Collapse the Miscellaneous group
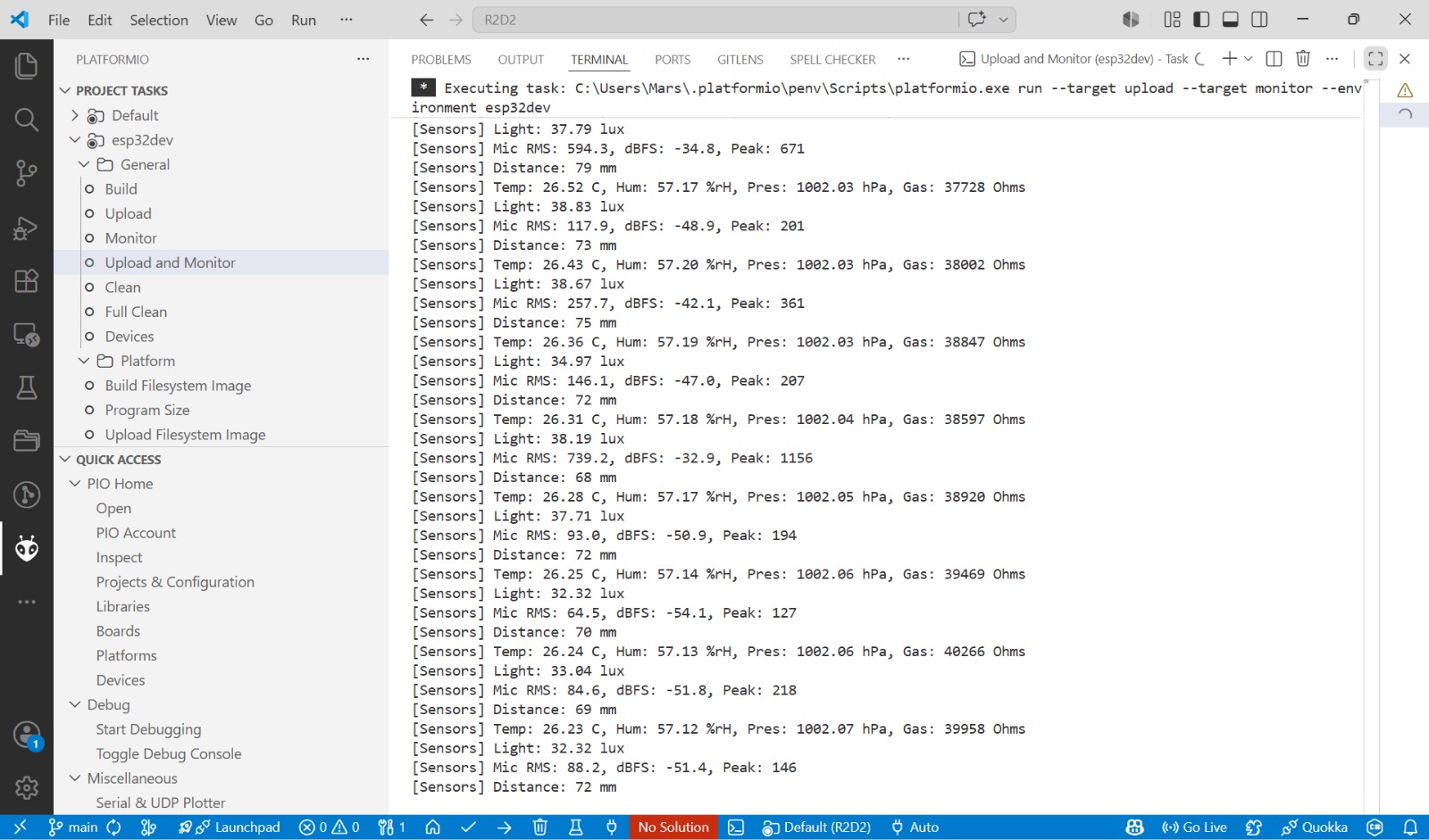 pyautogui.click(x=75, y=778)
